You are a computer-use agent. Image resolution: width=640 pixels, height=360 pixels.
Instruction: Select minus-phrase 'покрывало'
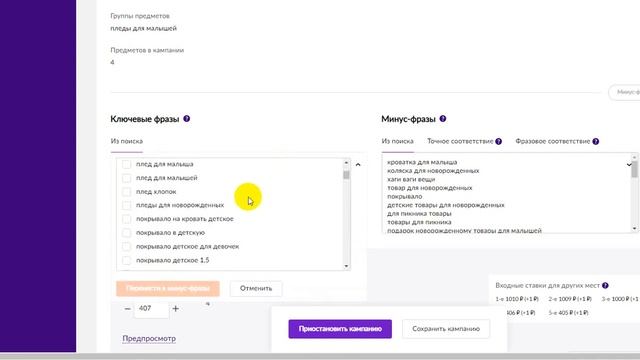[x=405, y=197]
